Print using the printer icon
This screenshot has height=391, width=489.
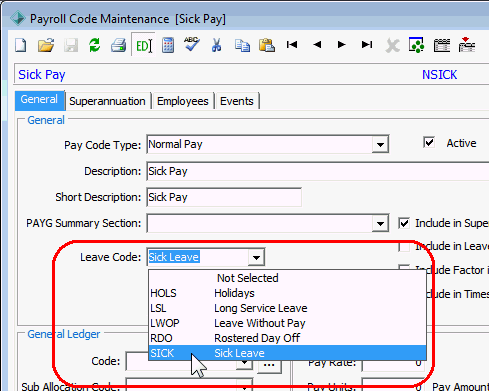coord(118,45)
